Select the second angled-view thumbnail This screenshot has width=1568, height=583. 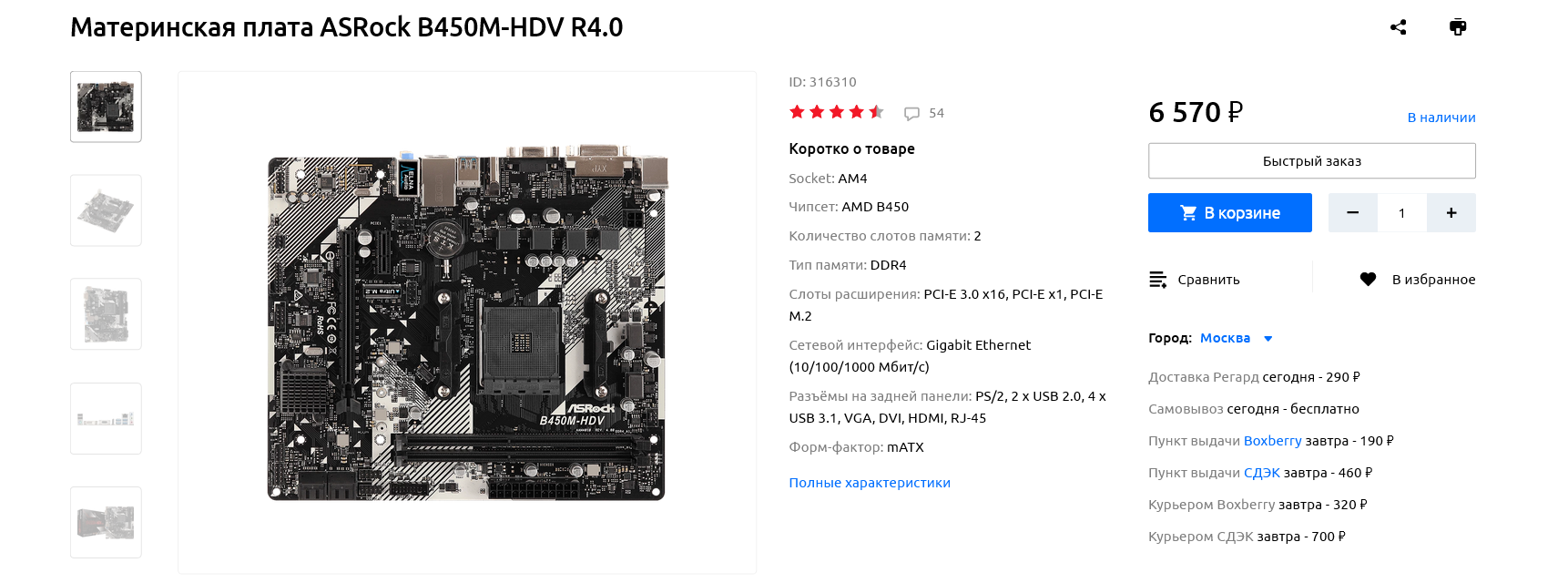click(106, 210)
